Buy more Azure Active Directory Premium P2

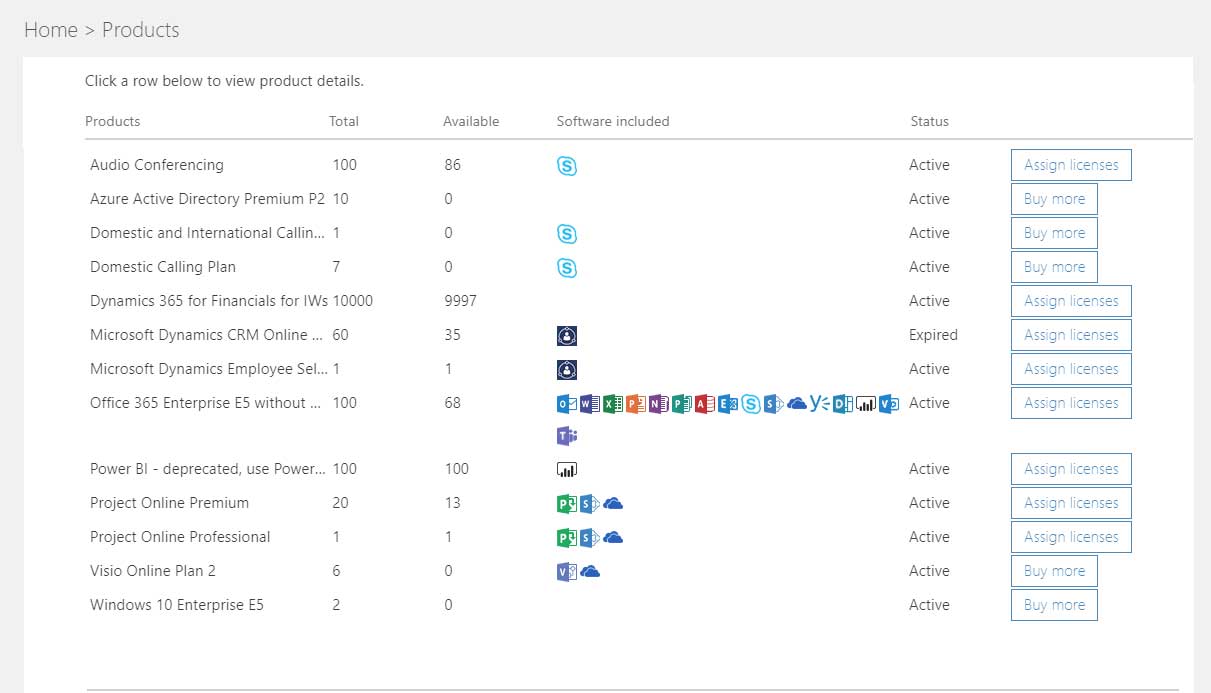click(1054, 199)
